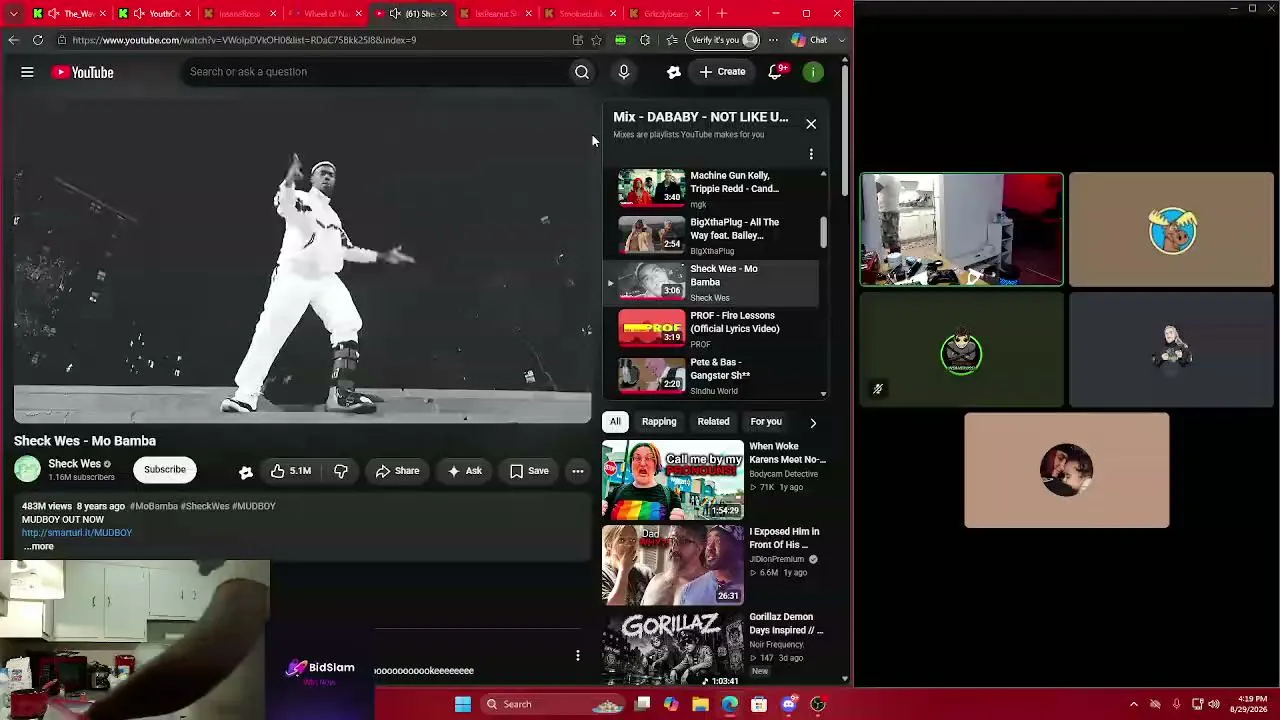This screenshot has height=720, width=1280.
Task: Open the I Exposed Him video thumbnail
Action: (673, 566)
